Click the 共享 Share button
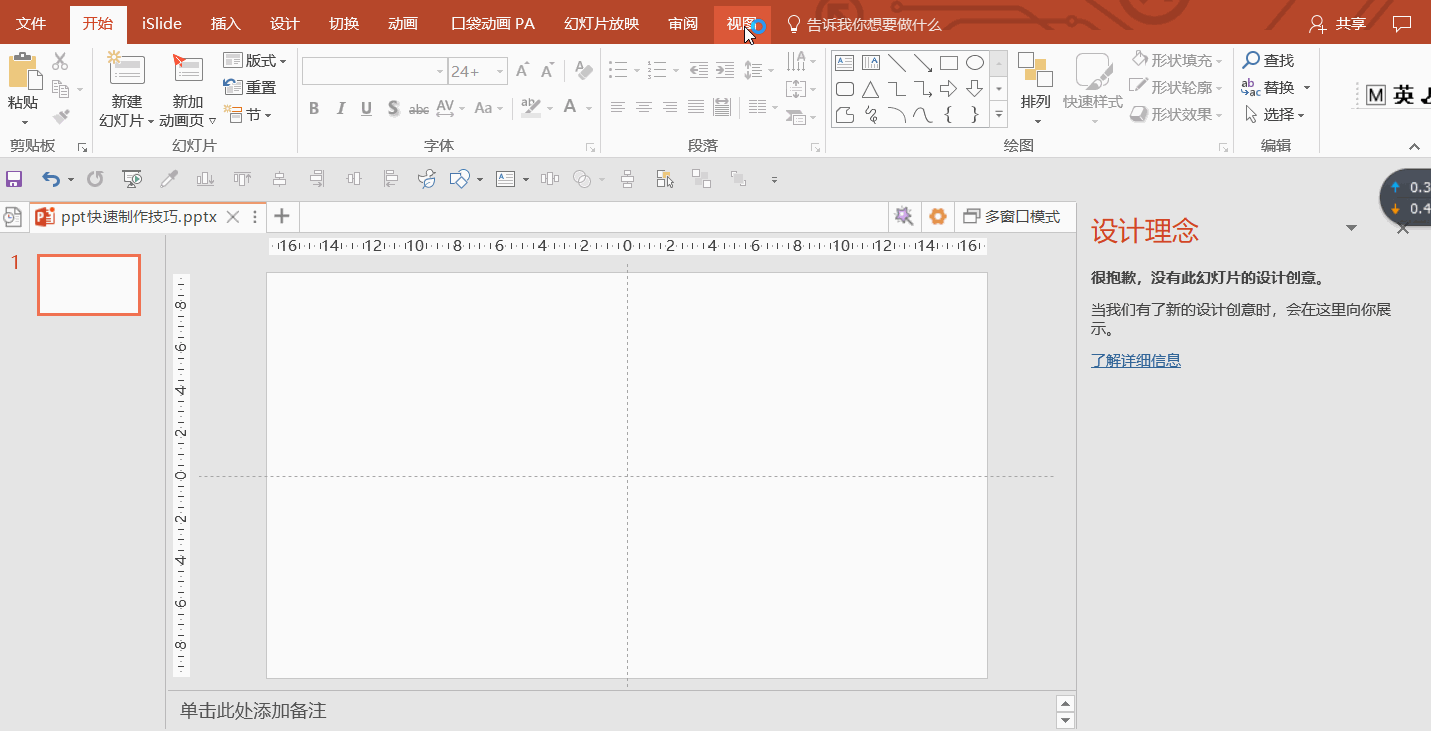Viewport: 1431px width, 731px height. point(1337,23)
